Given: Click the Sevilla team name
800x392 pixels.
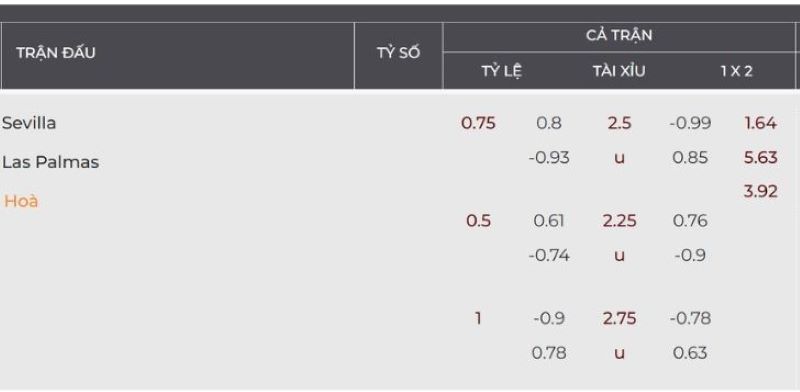Looking at the screenshot, I should click(x=29, y=123).
